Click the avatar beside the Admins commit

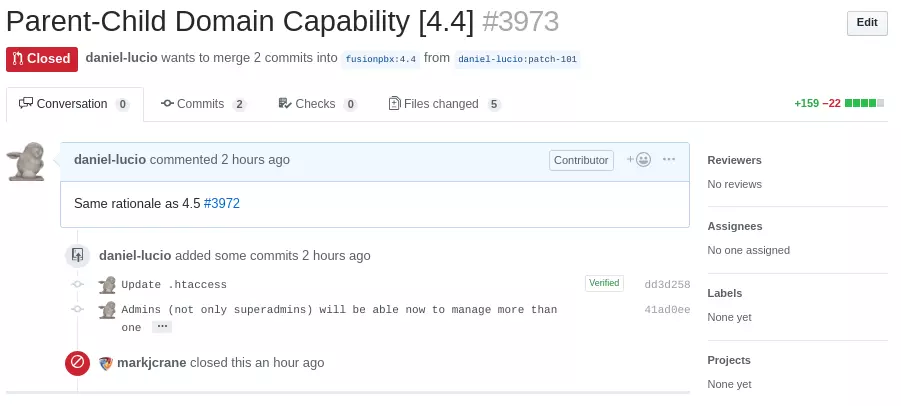tap(107, 310)
